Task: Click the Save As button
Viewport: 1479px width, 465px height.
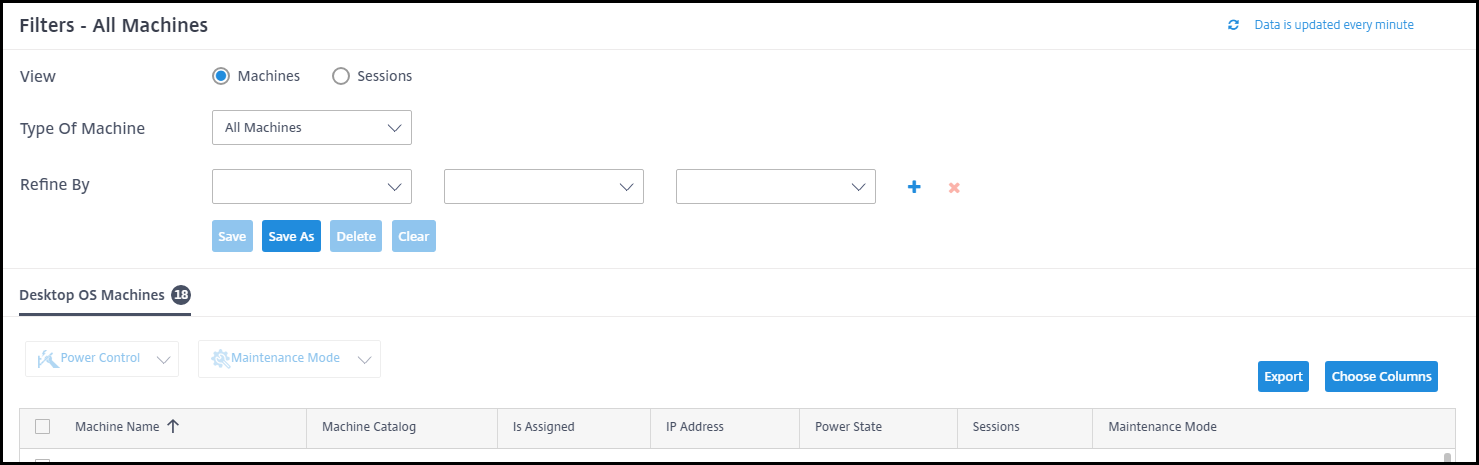Action: [291, 237]
